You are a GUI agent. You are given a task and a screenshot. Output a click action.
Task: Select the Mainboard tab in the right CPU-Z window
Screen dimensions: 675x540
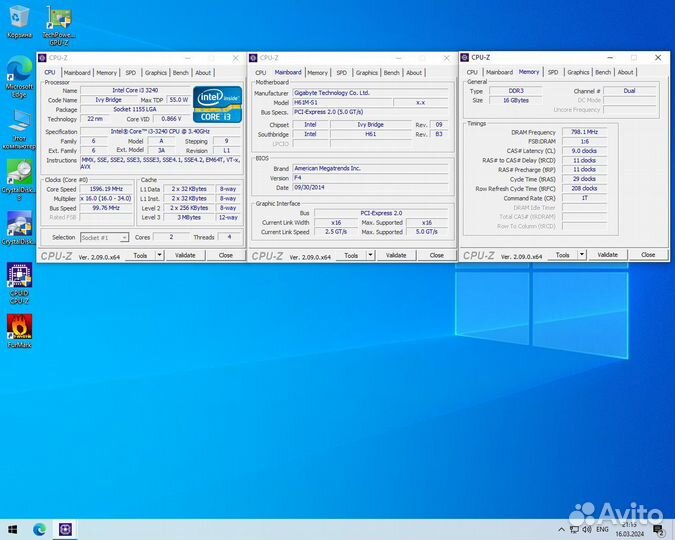[499, 72]
